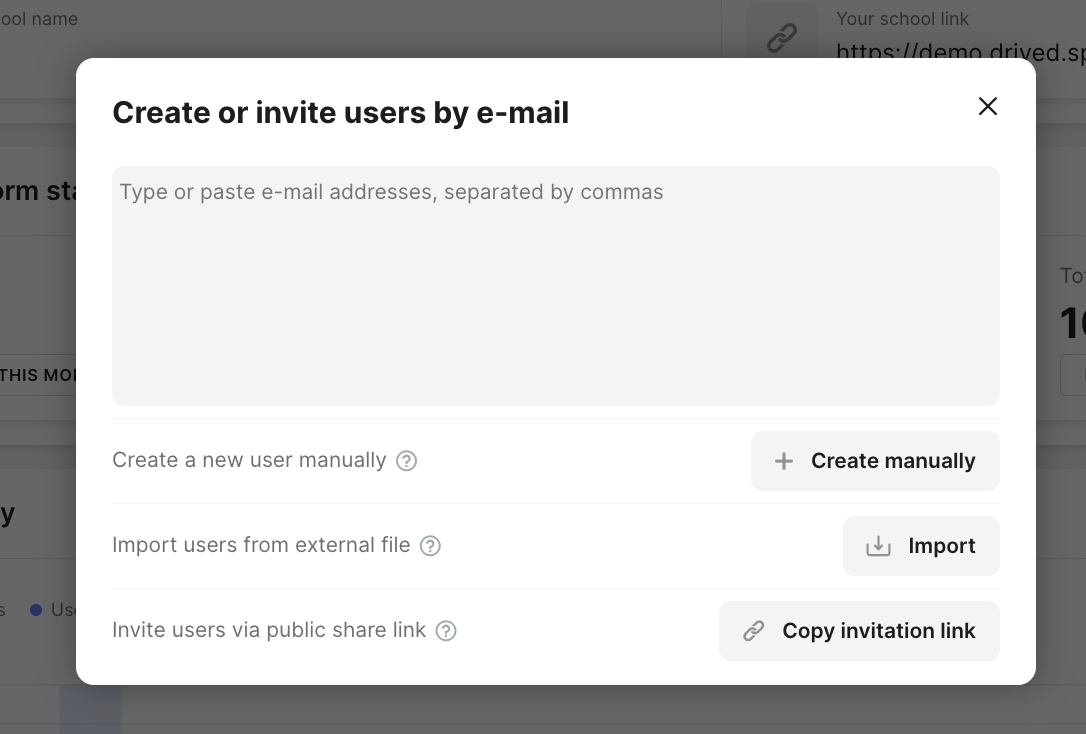The height and width of the screenshot is (734, 1086).
Task: Click the 'Invite users via public share link' label
Action: point(269,630)
